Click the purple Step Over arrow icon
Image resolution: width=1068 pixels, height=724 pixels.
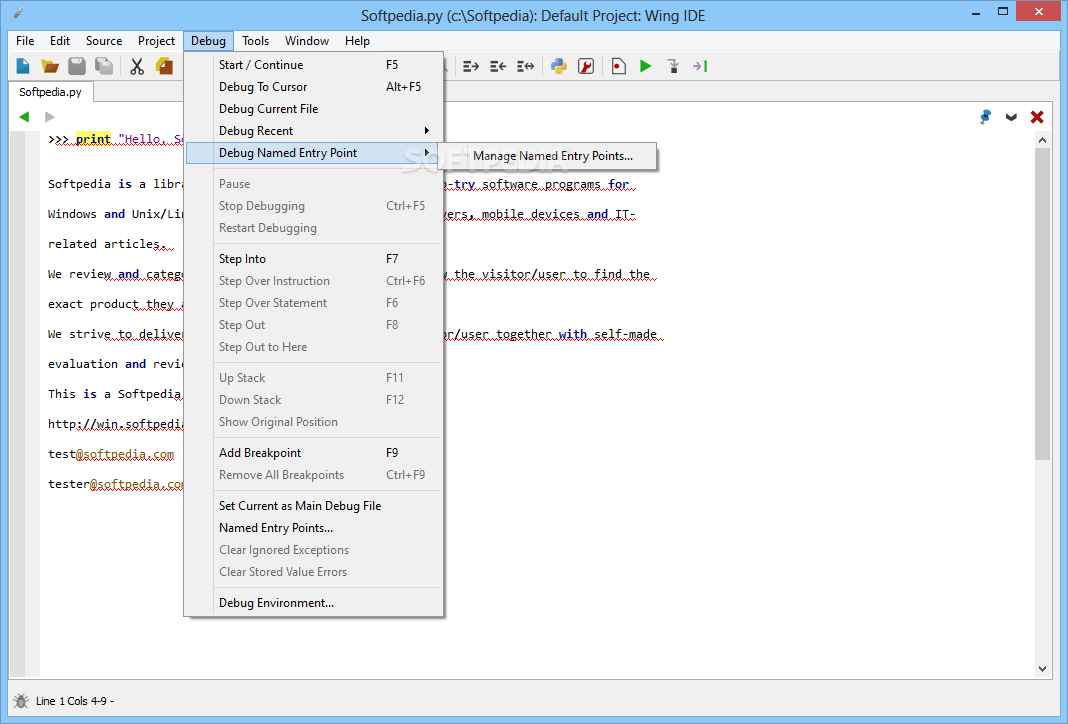click(x=700, y=66)
